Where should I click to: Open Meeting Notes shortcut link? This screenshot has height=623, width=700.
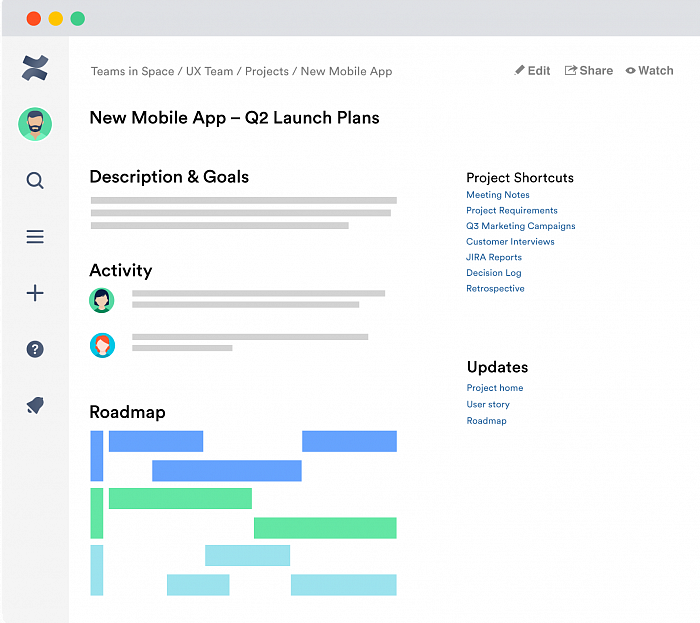pyautogui.click(x=498, y=195)
